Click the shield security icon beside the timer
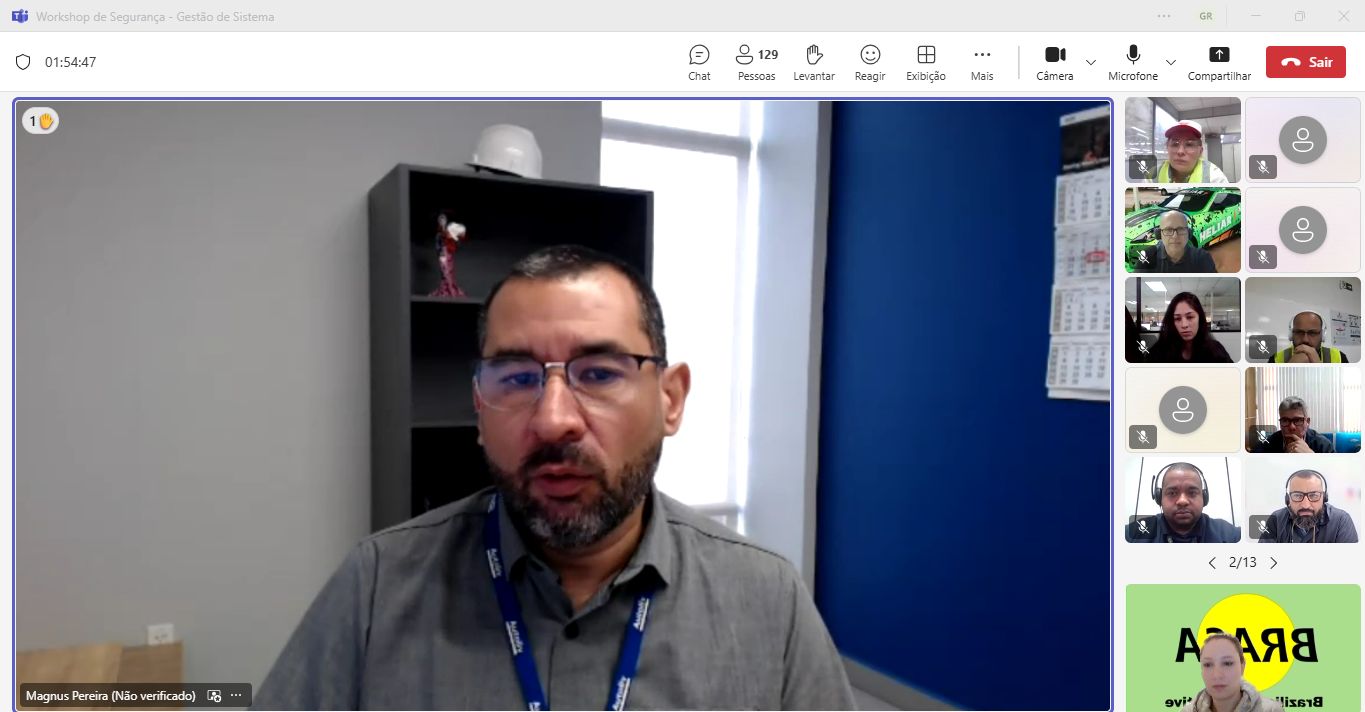1365x712 pixels. 23,62
